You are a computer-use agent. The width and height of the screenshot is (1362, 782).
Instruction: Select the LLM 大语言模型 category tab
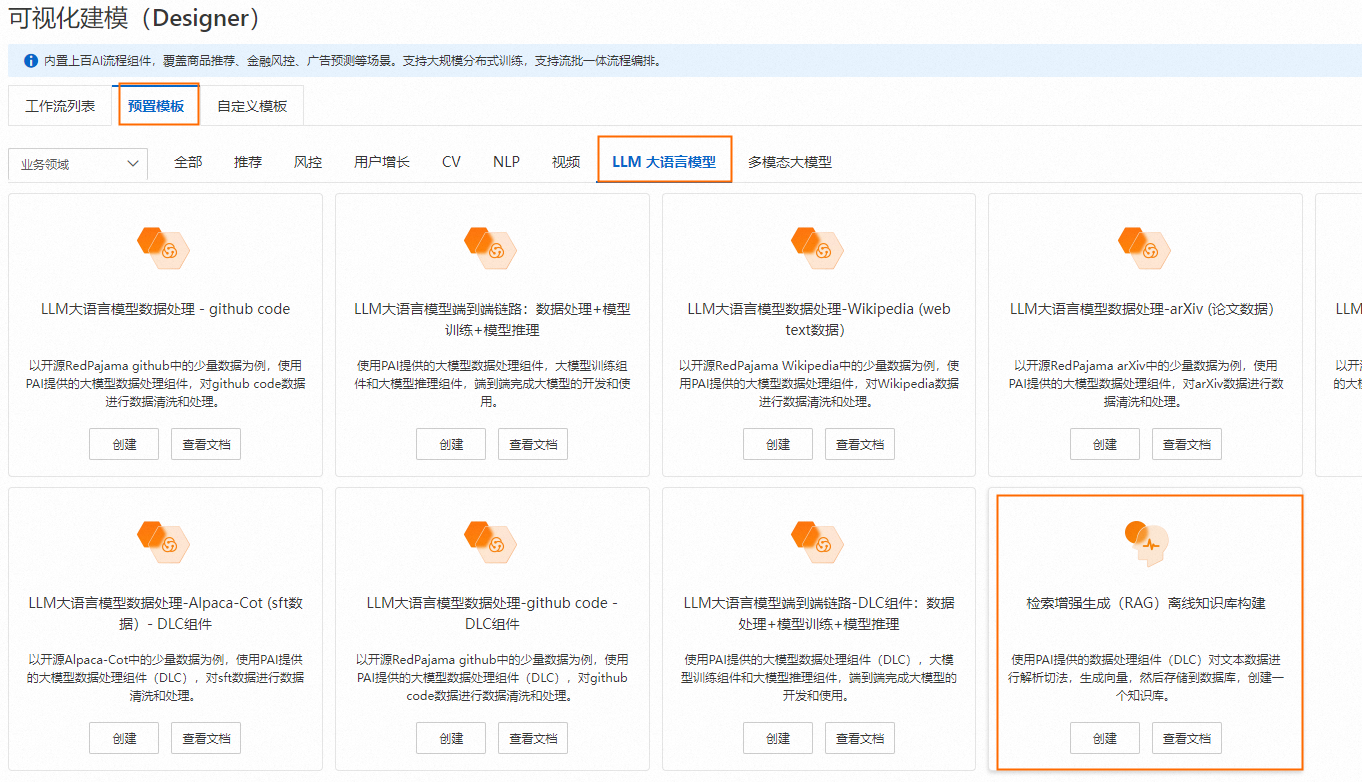click(x=664, y=162)
